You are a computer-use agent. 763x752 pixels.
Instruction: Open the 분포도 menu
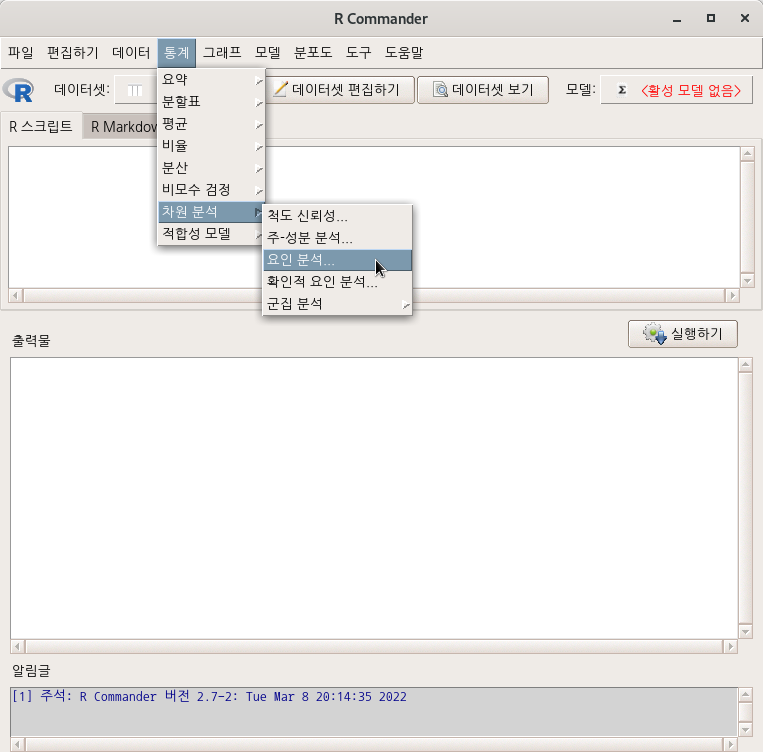313,53
